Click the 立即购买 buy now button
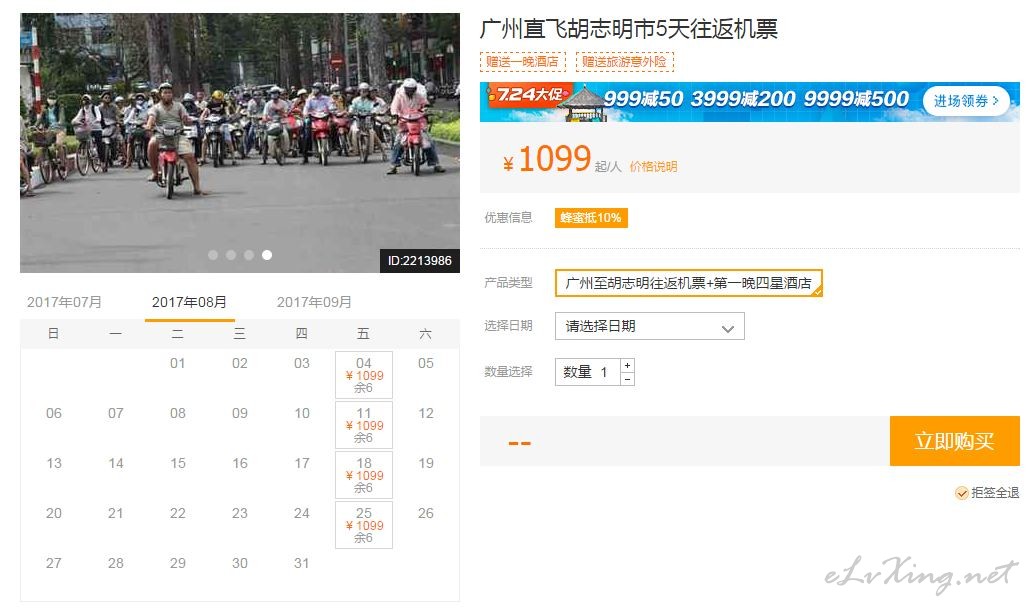Image resolution: width=1029 pixels, height=608 pixels. 955,441
